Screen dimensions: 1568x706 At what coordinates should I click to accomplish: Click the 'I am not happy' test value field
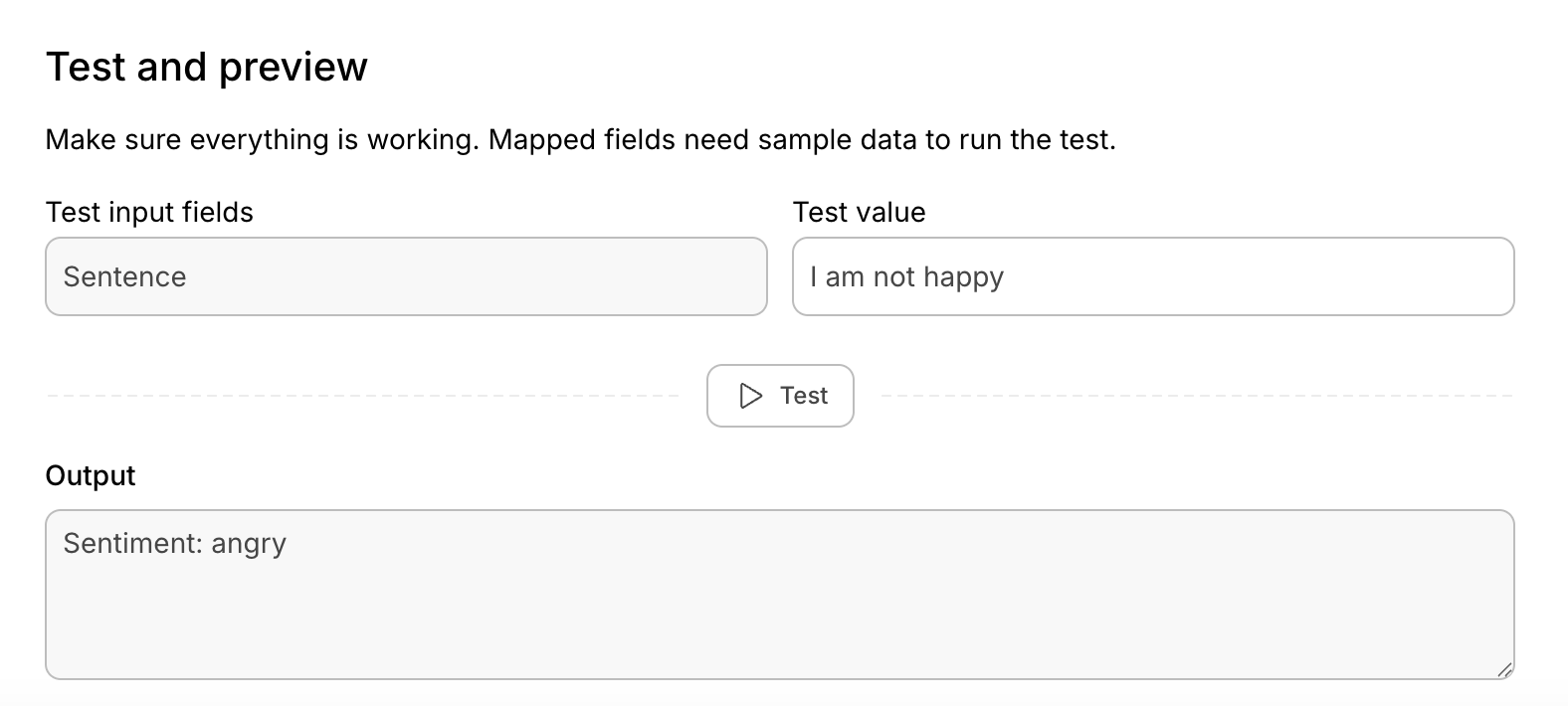pos(1152,276)
